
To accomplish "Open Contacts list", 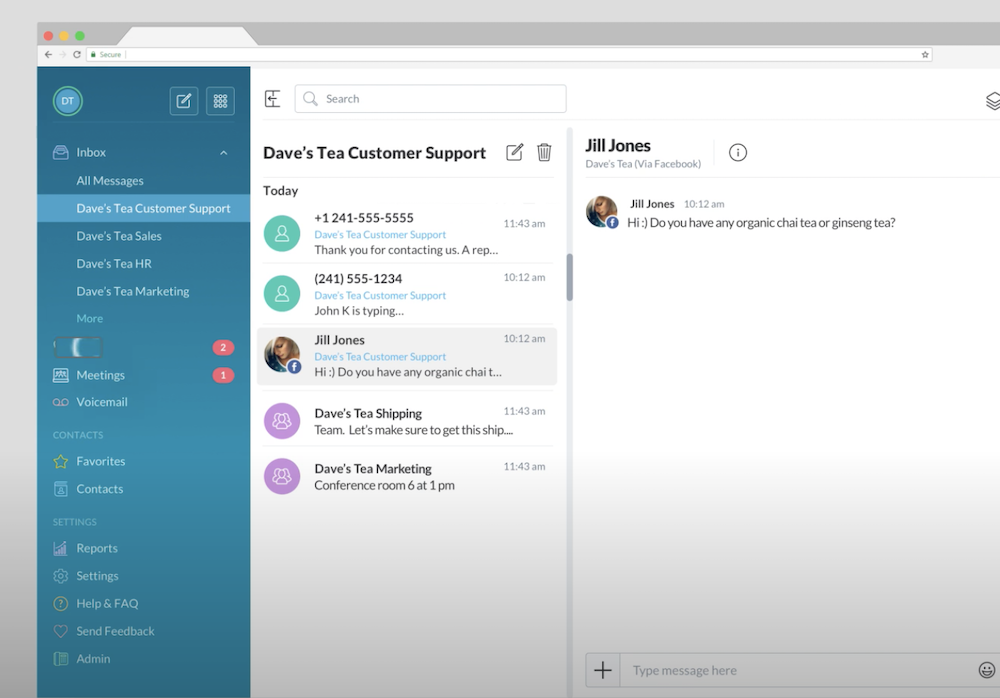I will pos(99,489).
